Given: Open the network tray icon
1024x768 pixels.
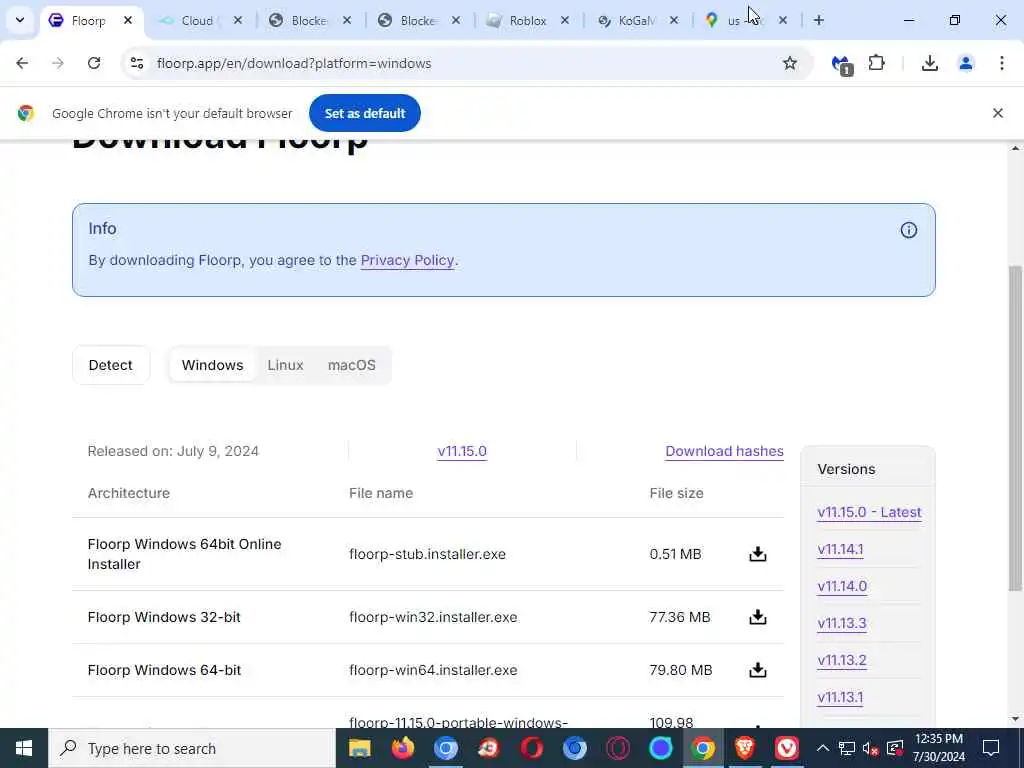Looking at the screenshot, I should point(846,748).
